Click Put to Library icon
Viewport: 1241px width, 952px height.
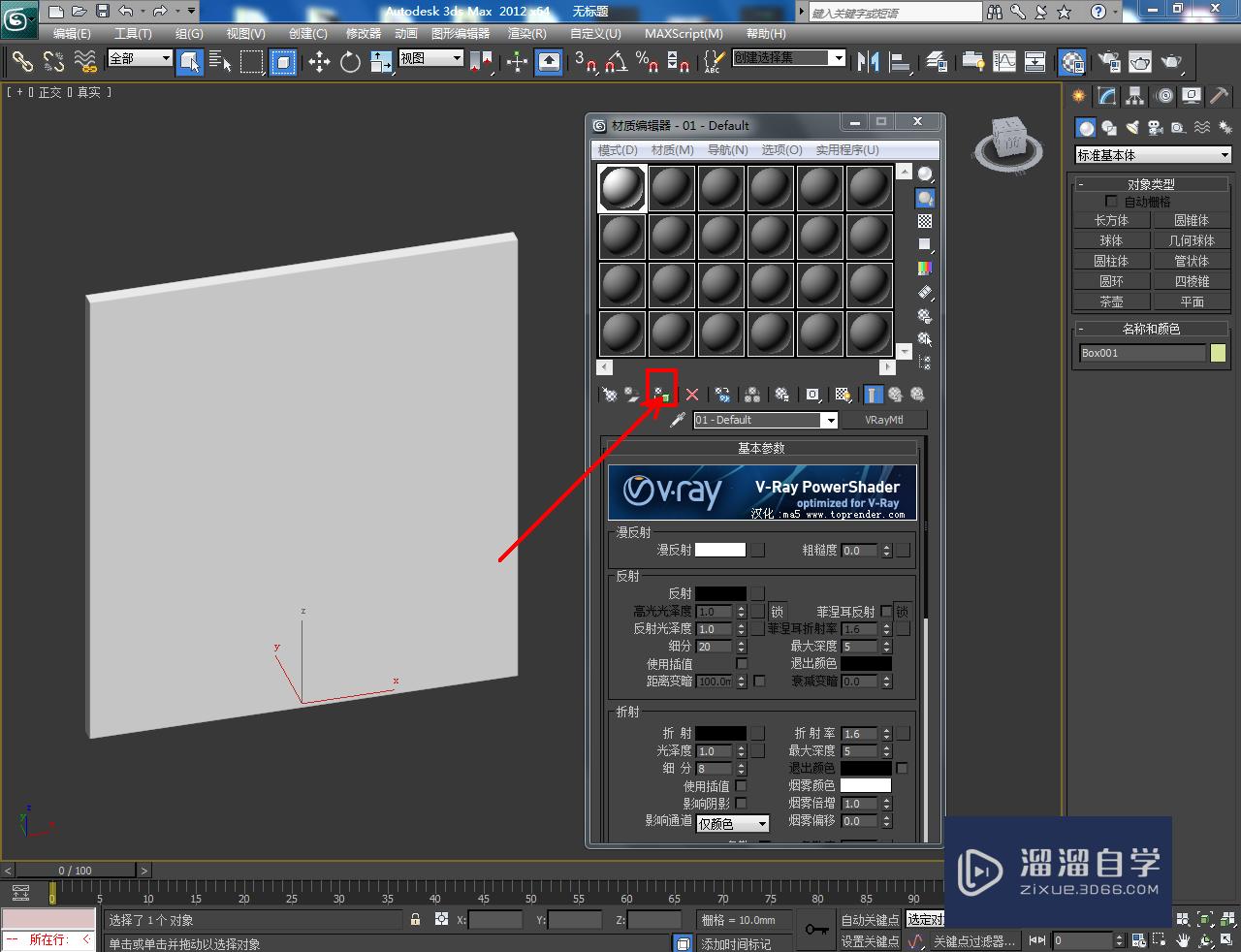pyautogui.click(x=781, y=395)
